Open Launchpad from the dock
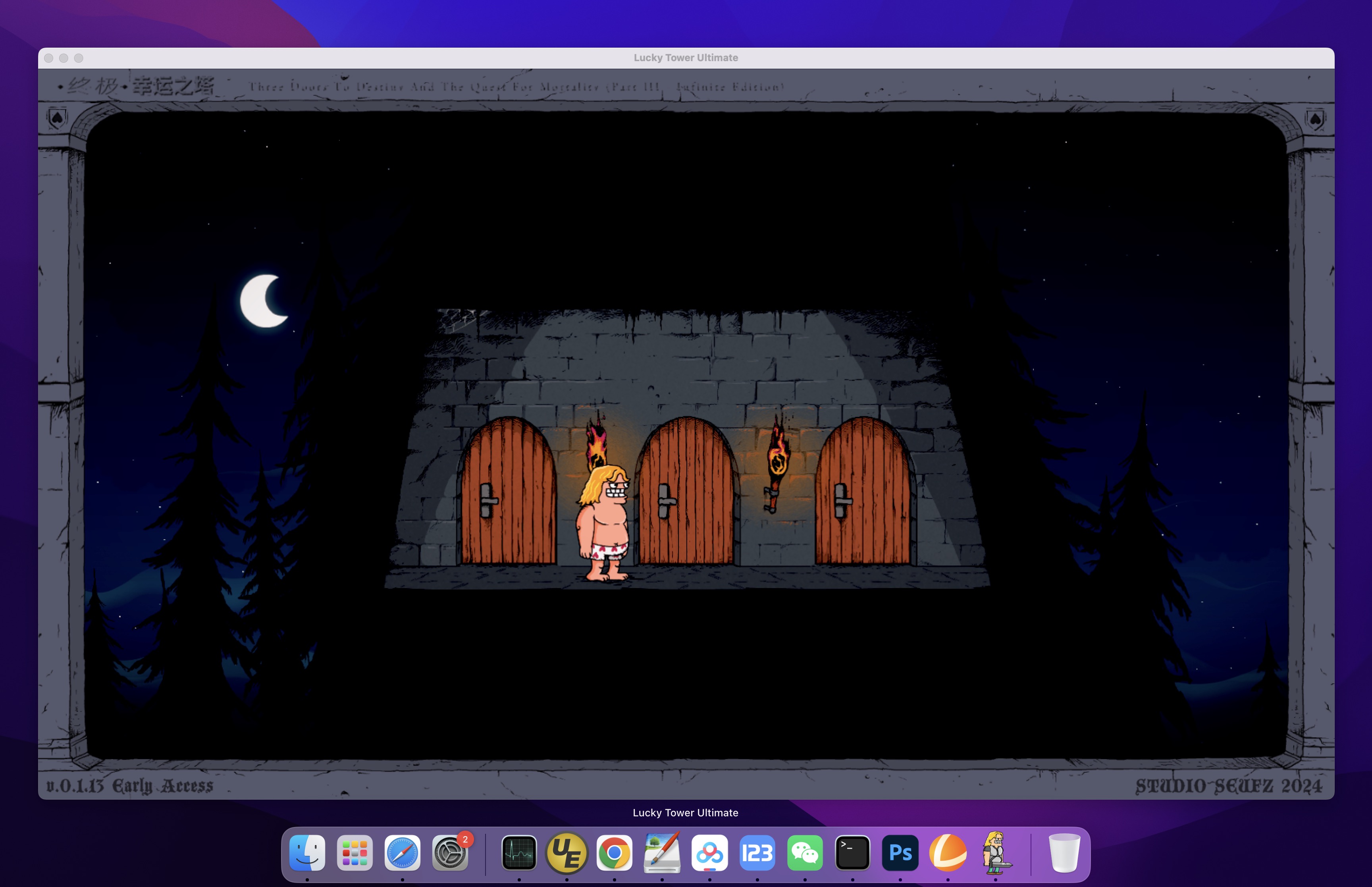Viewport: 1372px width, 887px height. coord(355,852)
